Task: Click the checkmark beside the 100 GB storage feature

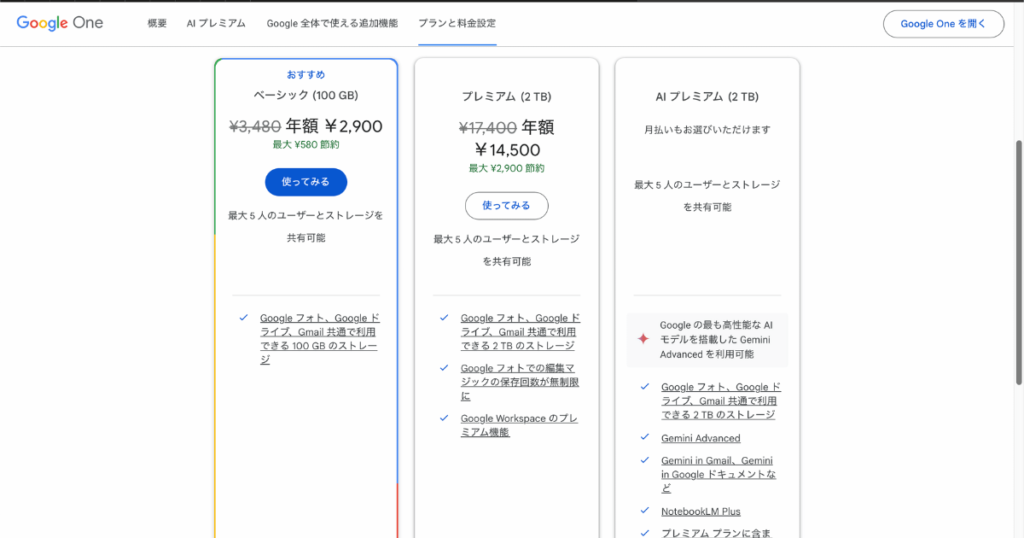Action: [x=244, y=318]
